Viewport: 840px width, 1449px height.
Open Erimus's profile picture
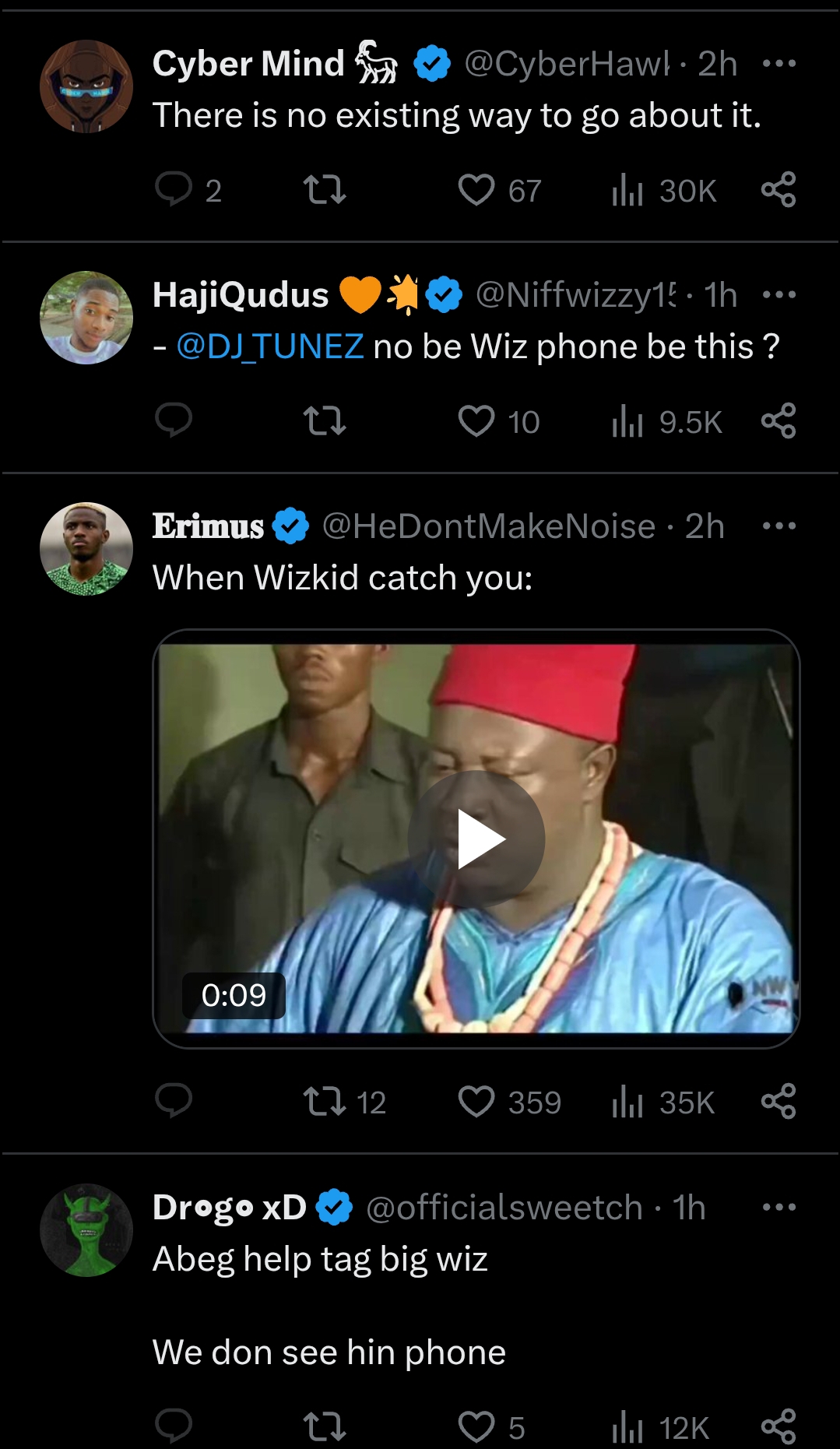(x=86, y=549)
